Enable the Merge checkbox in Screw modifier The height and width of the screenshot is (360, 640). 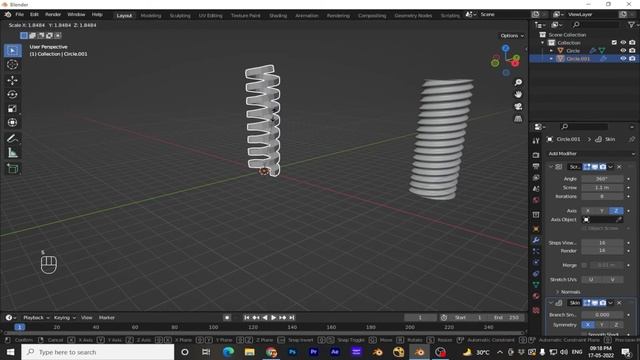coord(584,265)
